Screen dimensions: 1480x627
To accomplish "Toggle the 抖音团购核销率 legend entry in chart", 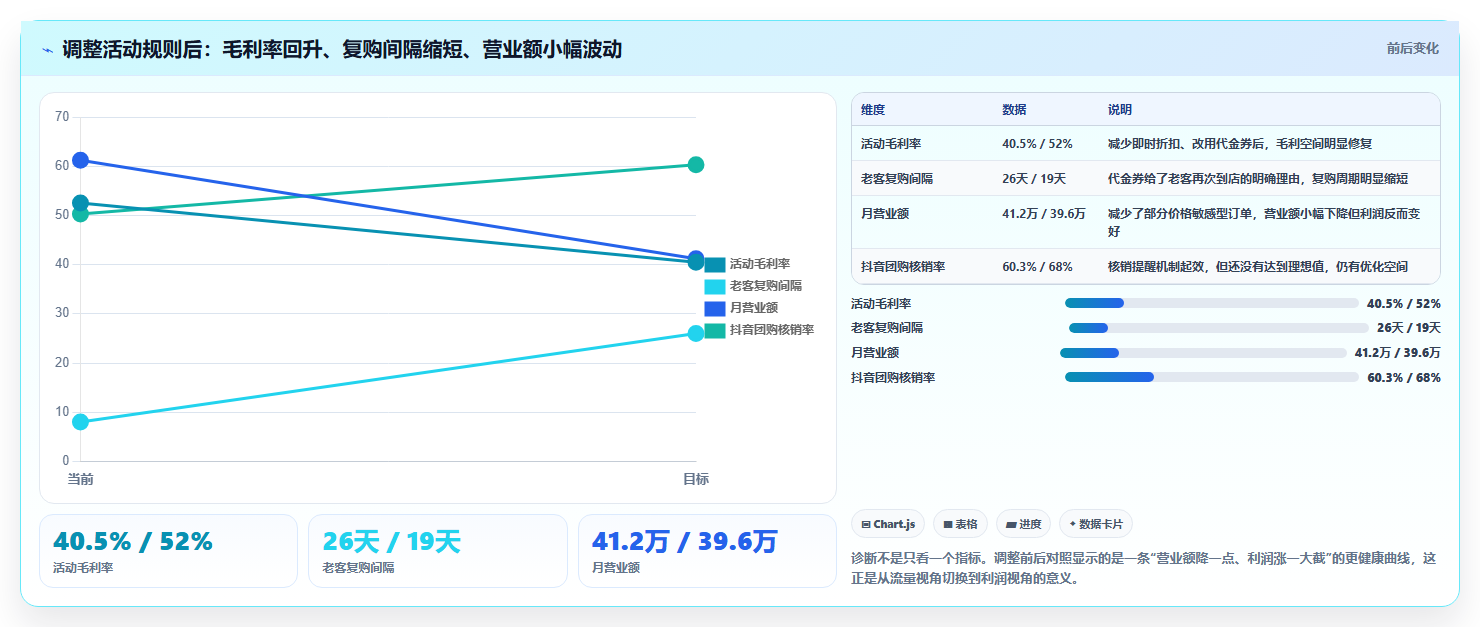I will (759, 330).
